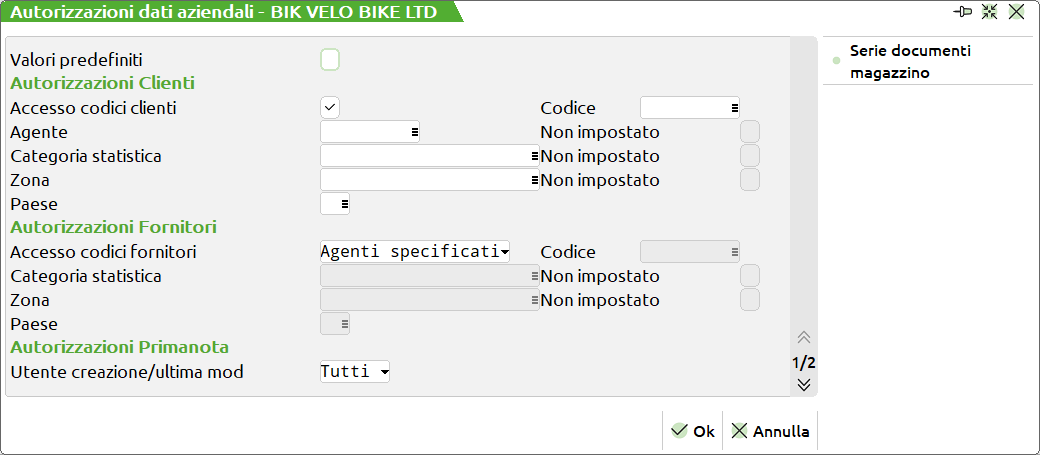Close the Autorizzazioni dati aziendali window

pyautogui.click(x=1017, y=12)
